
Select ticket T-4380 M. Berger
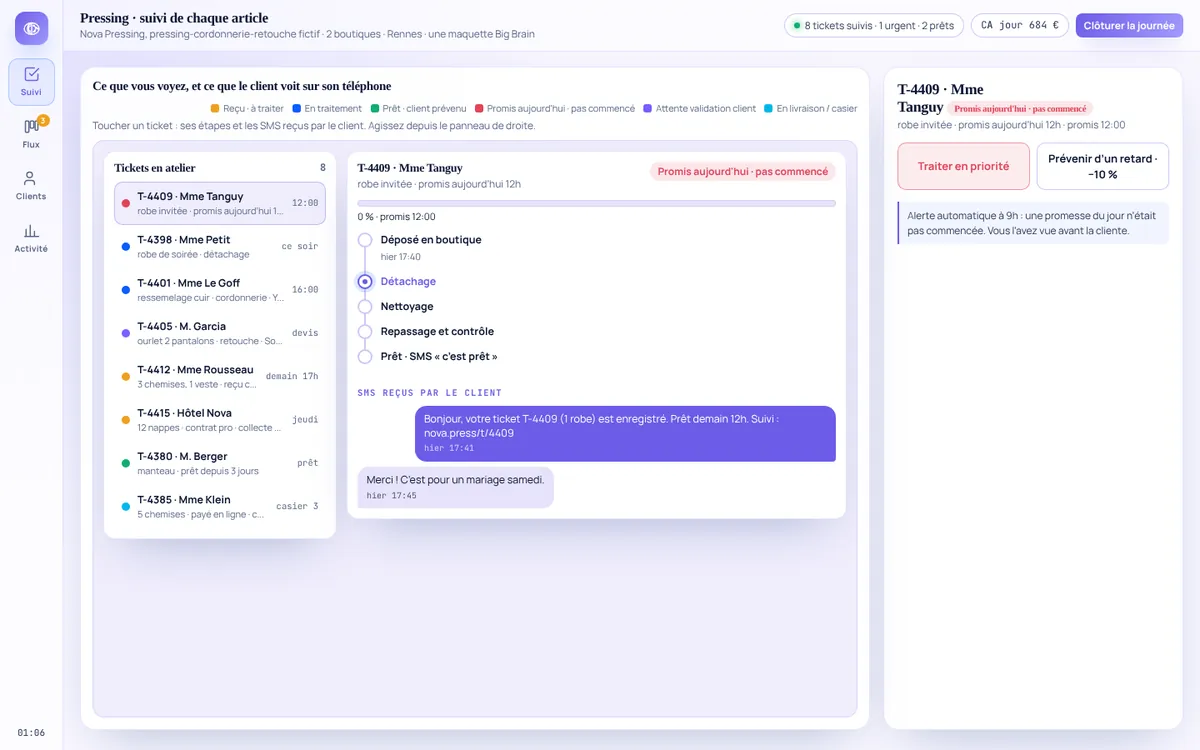[x=219, y=463]
